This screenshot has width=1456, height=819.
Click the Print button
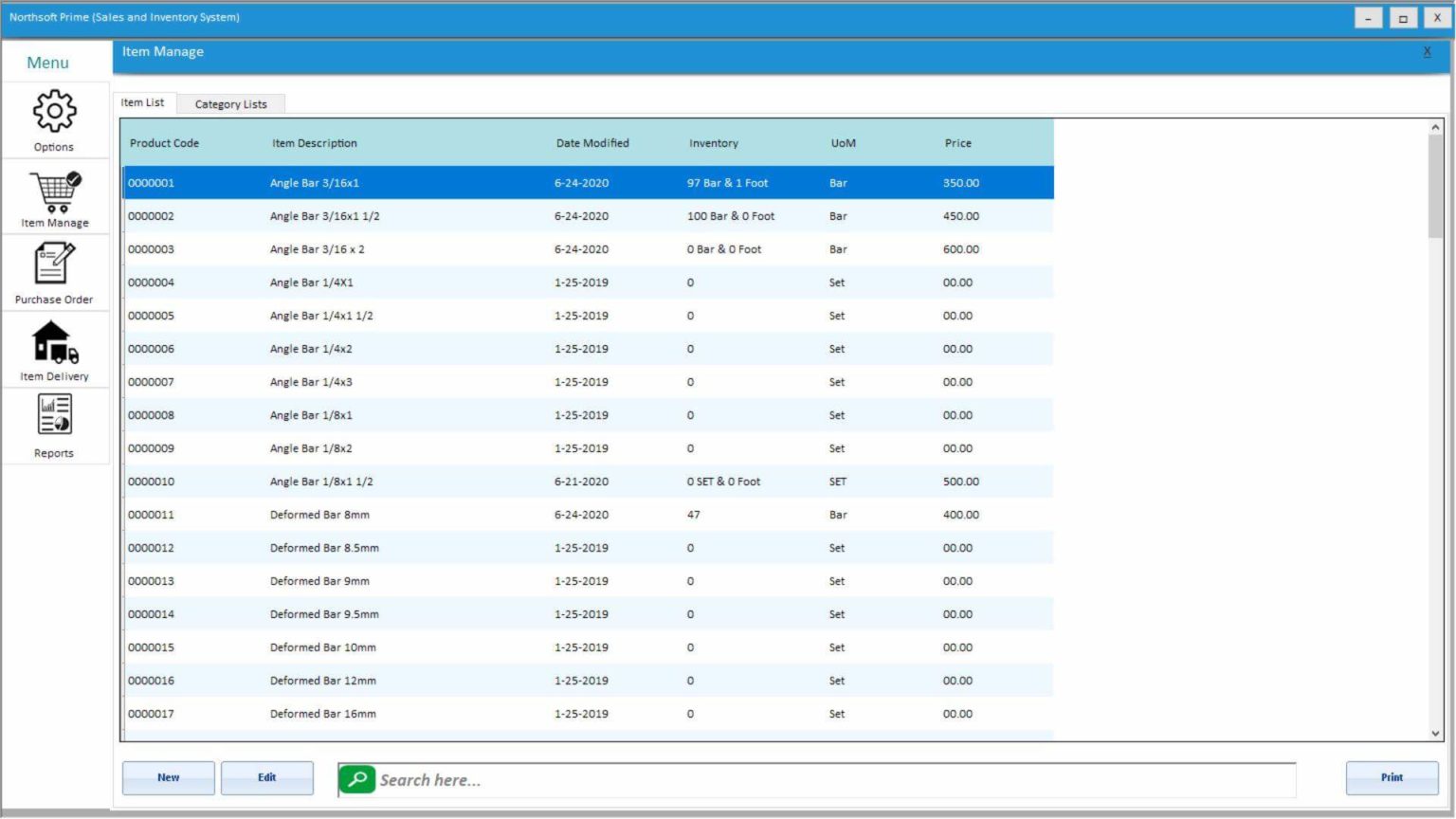tap(1391, 777)
